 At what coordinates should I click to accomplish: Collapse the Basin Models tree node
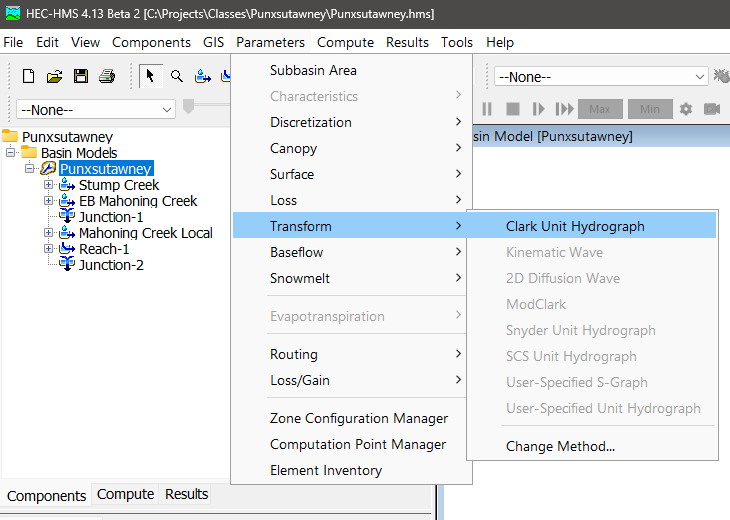(x=10, y=152)
